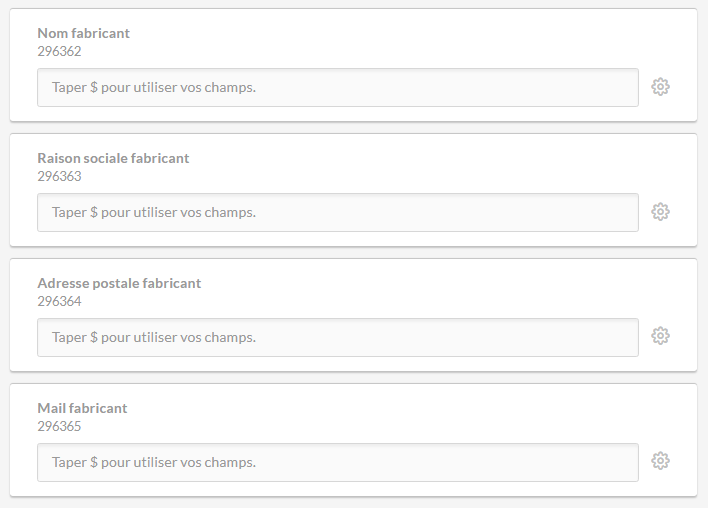Viewport: 708px width, 508px height.
Task: Select the field ID 296363
Action: (59, 176)
